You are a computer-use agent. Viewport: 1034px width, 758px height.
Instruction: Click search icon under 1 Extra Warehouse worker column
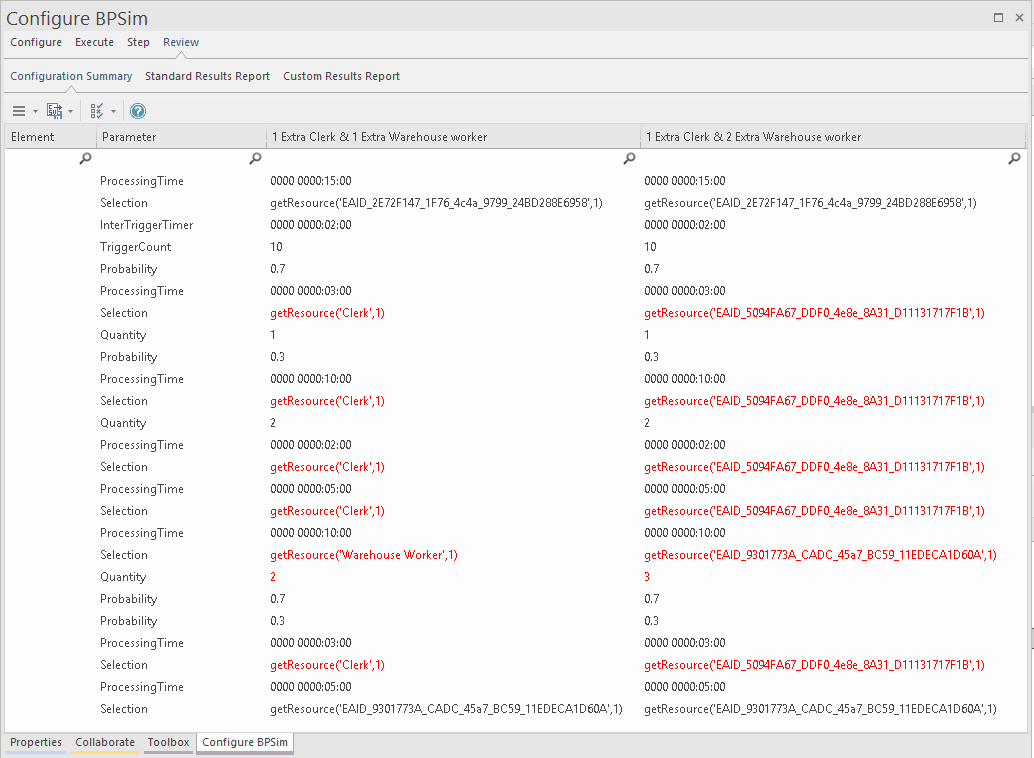click(x=629, y=158)
